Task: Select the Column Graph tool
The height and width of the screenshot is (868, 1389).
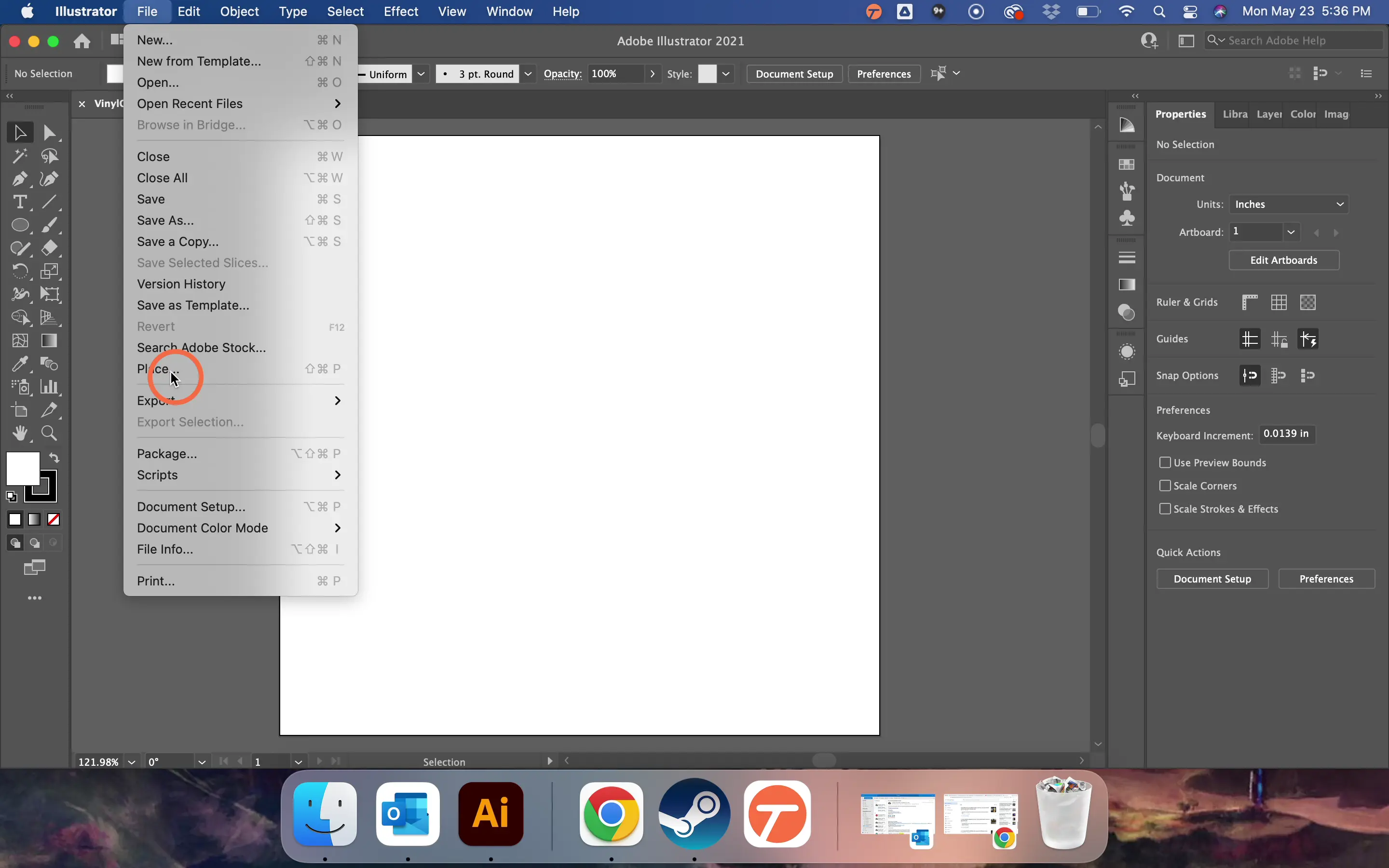Action: 50,387
